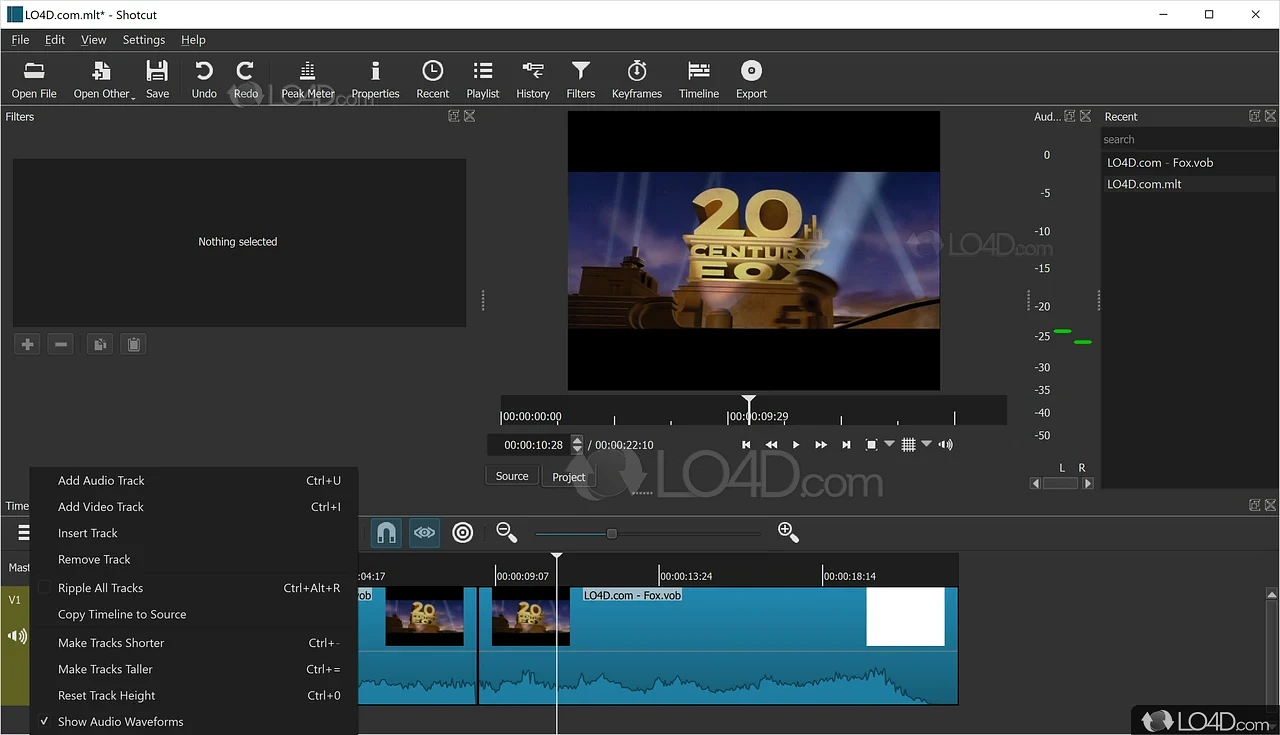Click the Export toolbar icon
This screenshot has width=1280, height=735.
[x=751, y=80]
